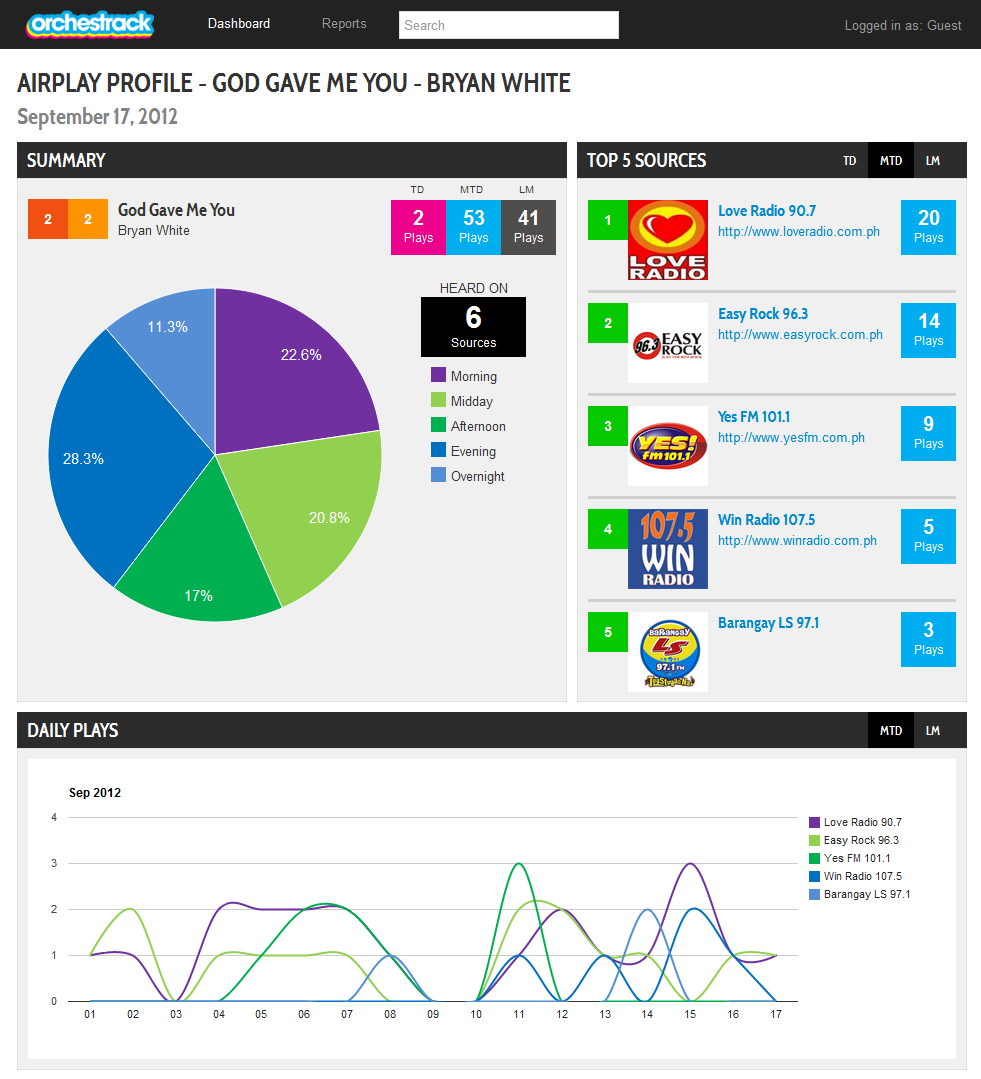Image resolution: width=981 pixels, height=1079 pixels.
Task: Toggle the Morning legend color swatch
Action: [438, 375]
